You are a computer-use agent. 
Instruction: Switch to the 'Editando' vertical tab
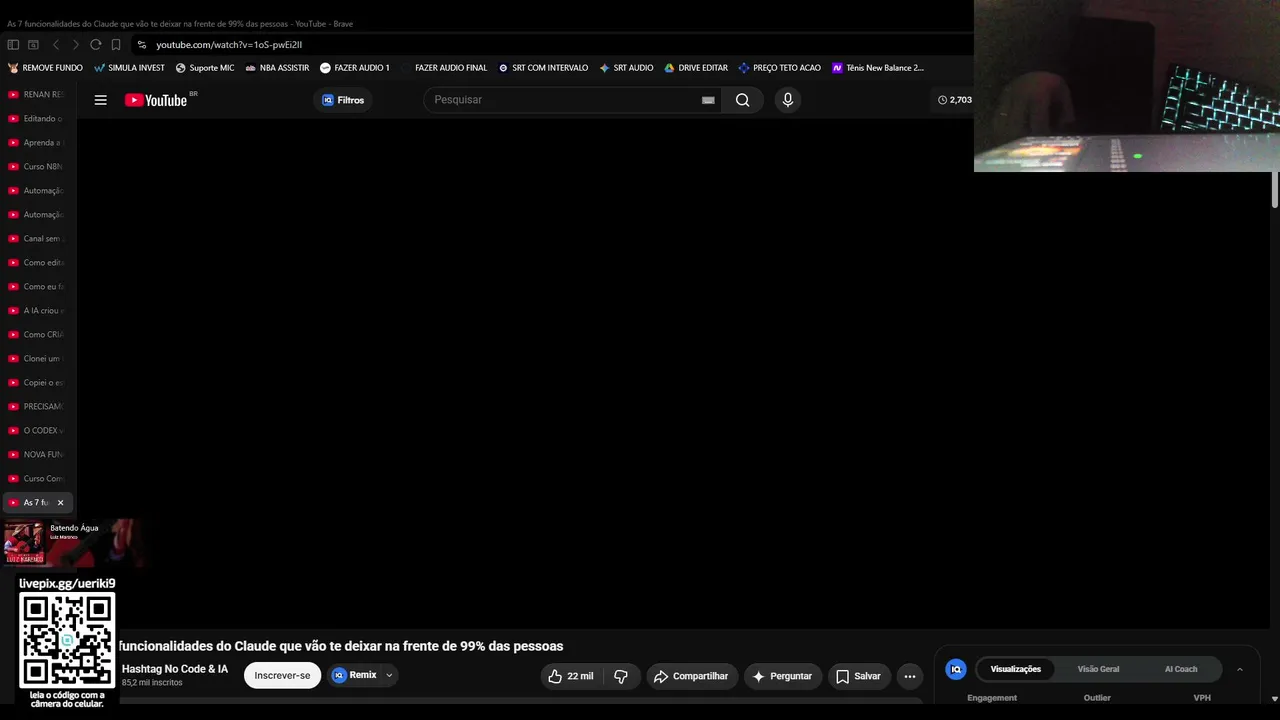click(36, 119)
